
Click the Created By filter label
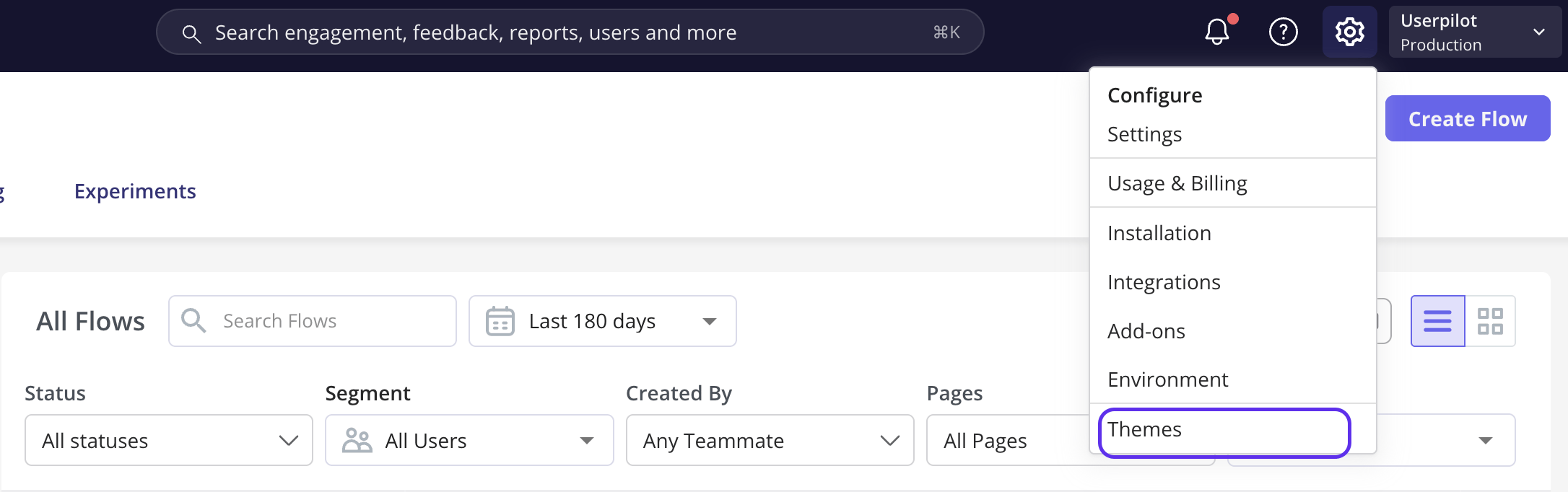pyautogui.click(x=679, y=393)
